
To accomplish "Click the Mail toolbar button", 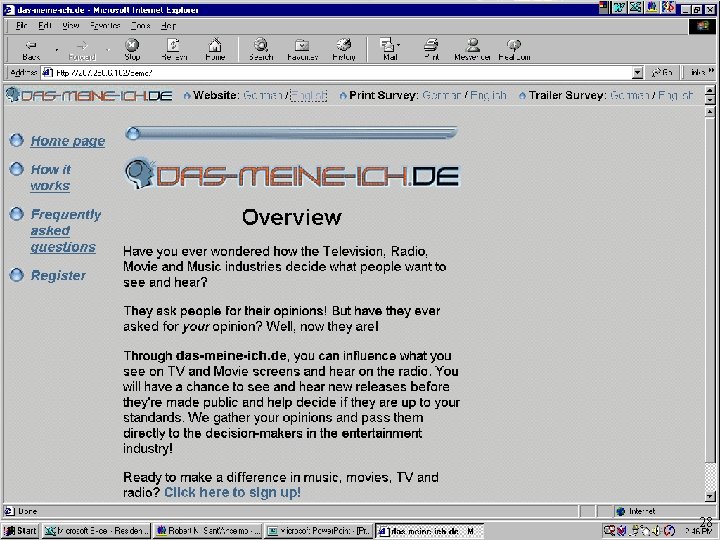I will (388, 50).
